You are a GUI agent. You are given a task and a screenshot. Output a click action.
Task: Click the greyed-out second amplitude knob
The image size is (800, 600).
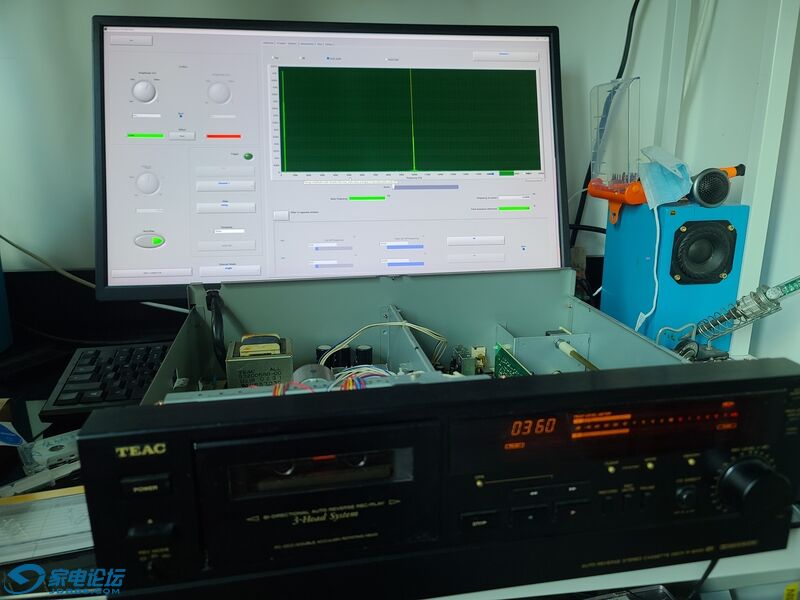[219, 92]
